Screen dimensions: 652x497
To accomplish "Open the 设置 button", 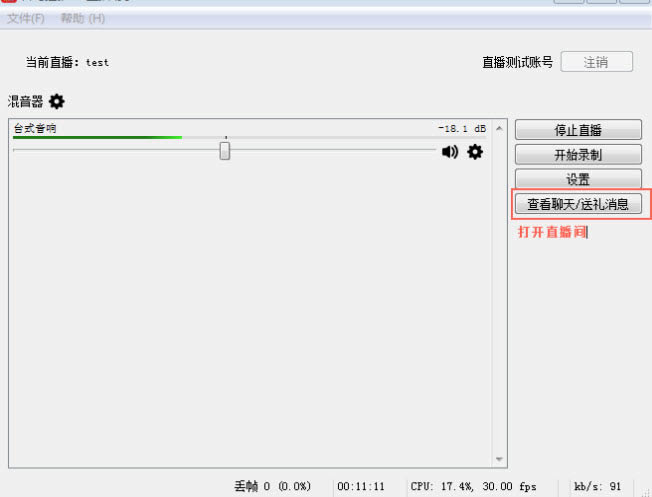I will (x=578, y=179).
